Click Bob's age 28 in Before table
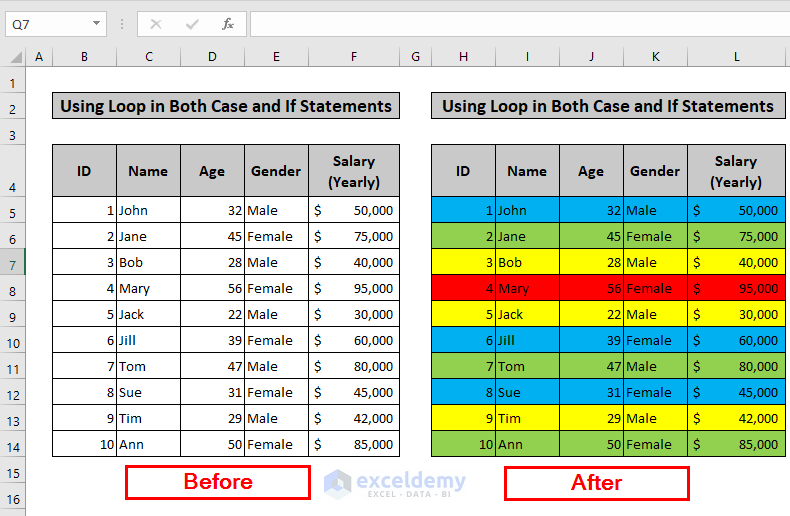790x516 pixels. [212, 262]
